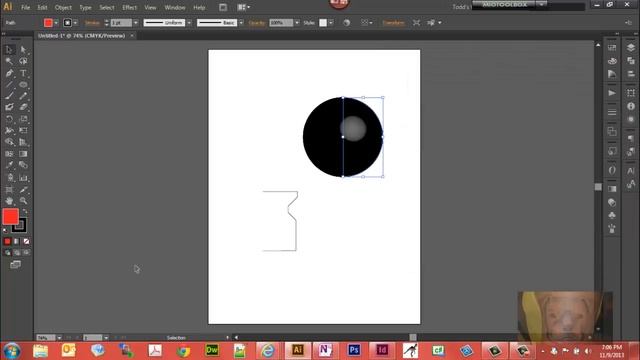Select the Lasso tool
Image resolution: width=640 pixels, height=360 pixels.
tap(23, 61)
